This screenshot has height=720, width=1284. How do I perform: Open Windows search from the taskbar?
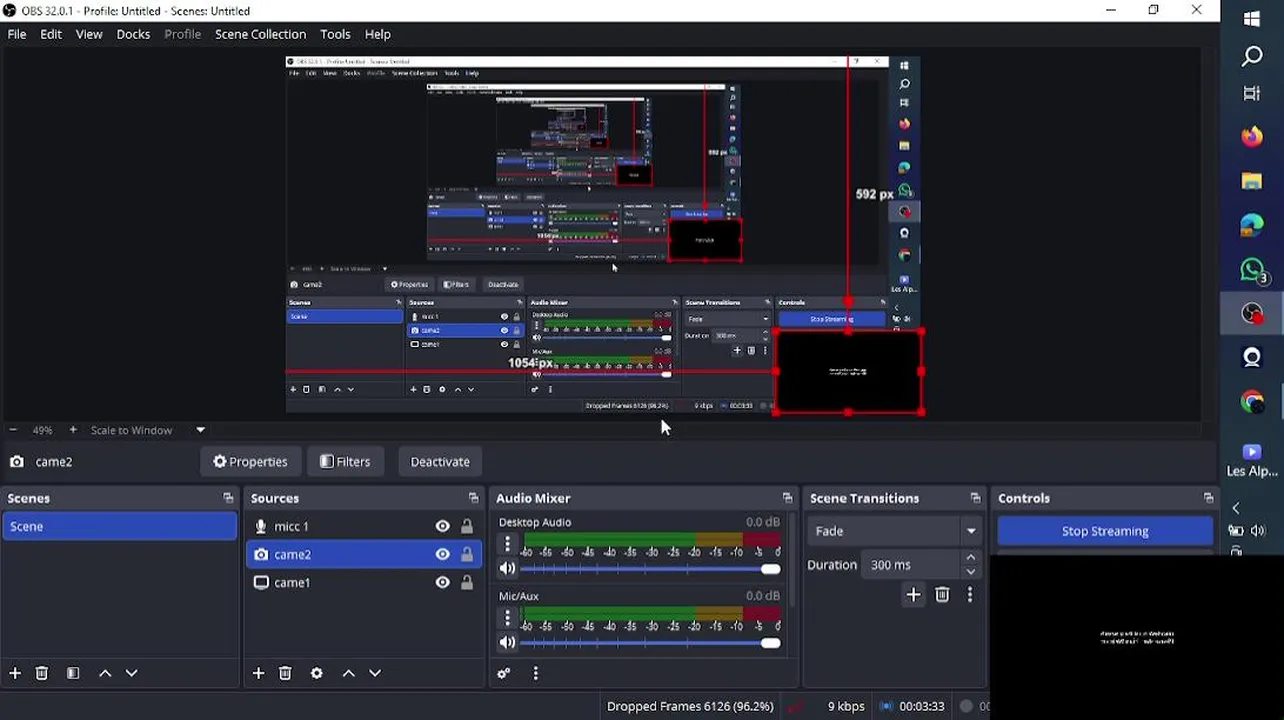[1252, 57]
